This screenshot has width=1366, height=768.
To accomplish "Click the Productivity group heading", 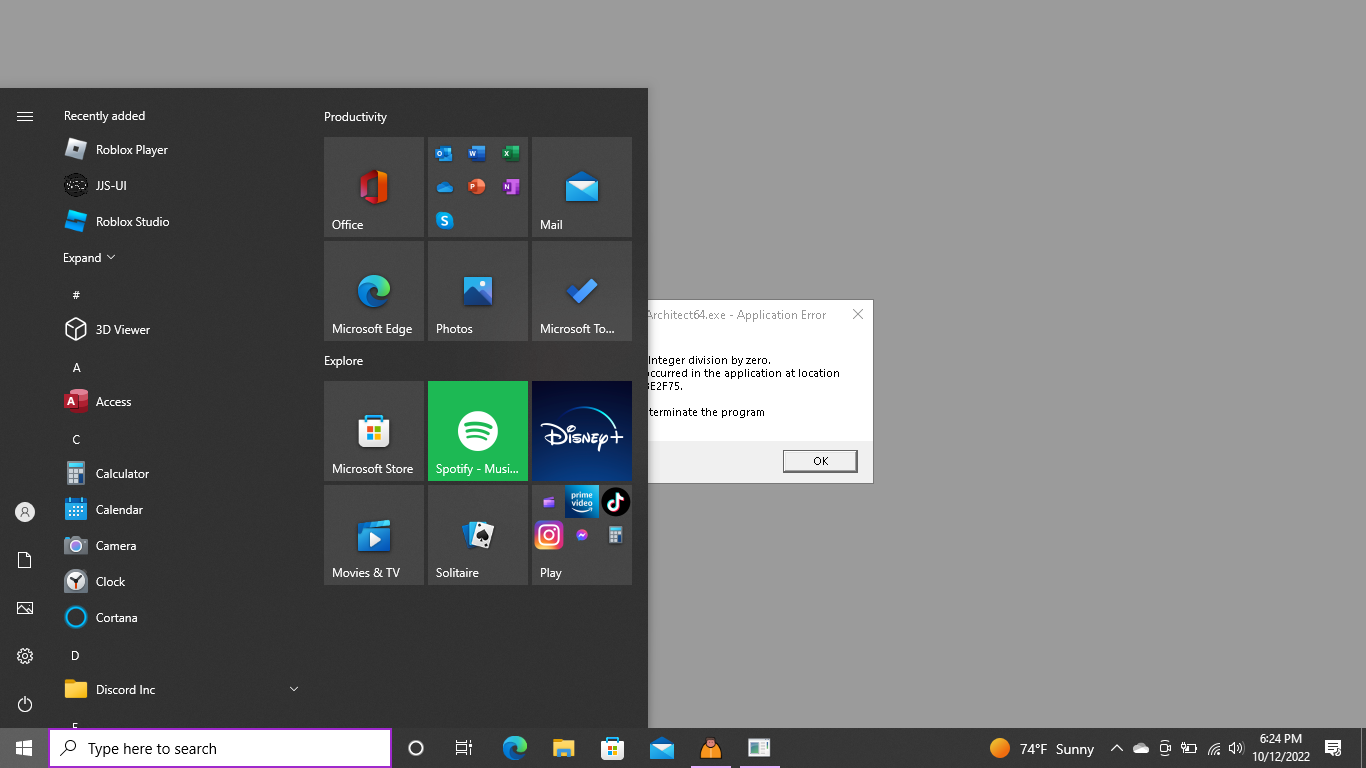I will click(x=355, y=117).
